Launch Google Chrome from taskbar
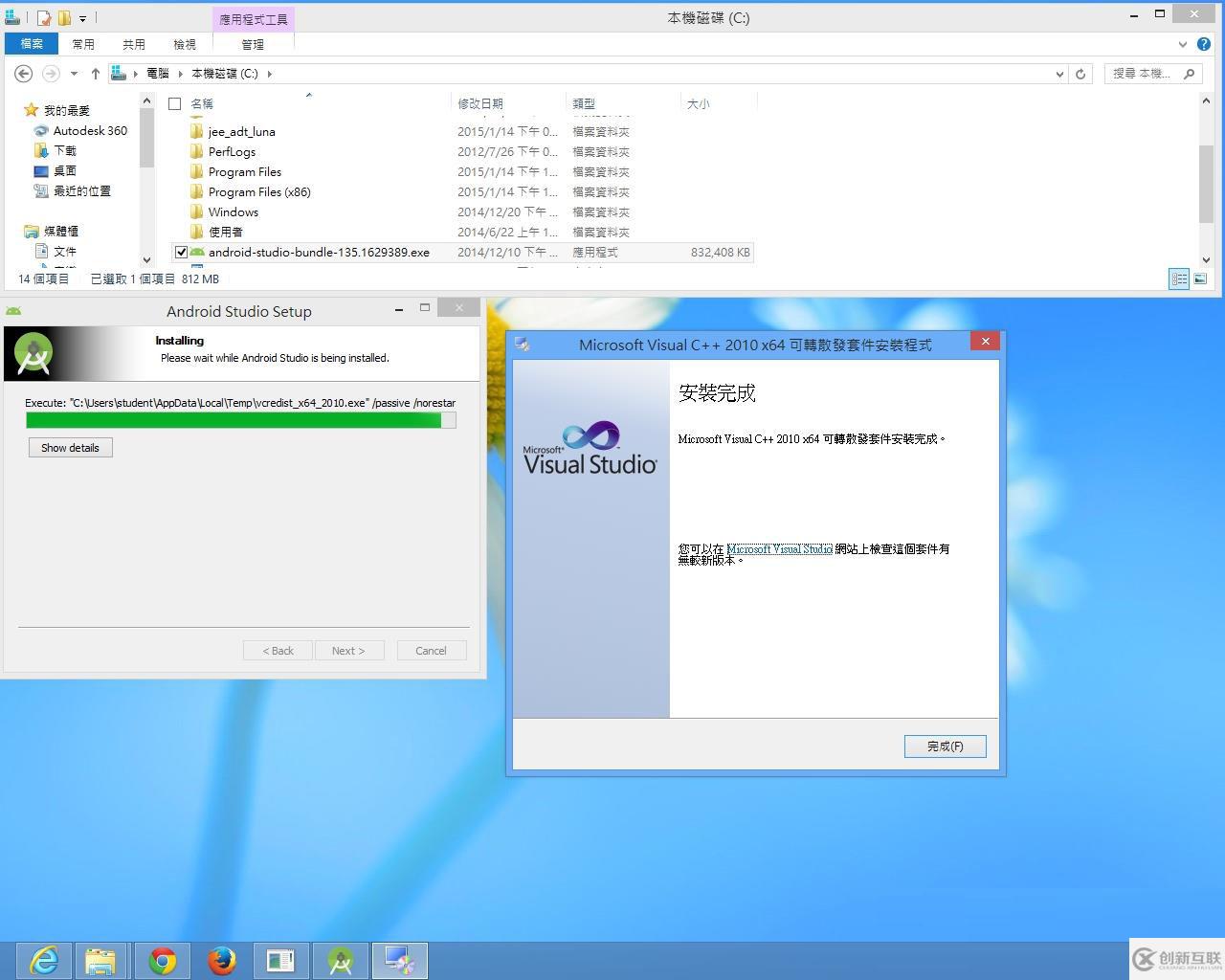Screen dimensions: 1225x980 [163, 960]
